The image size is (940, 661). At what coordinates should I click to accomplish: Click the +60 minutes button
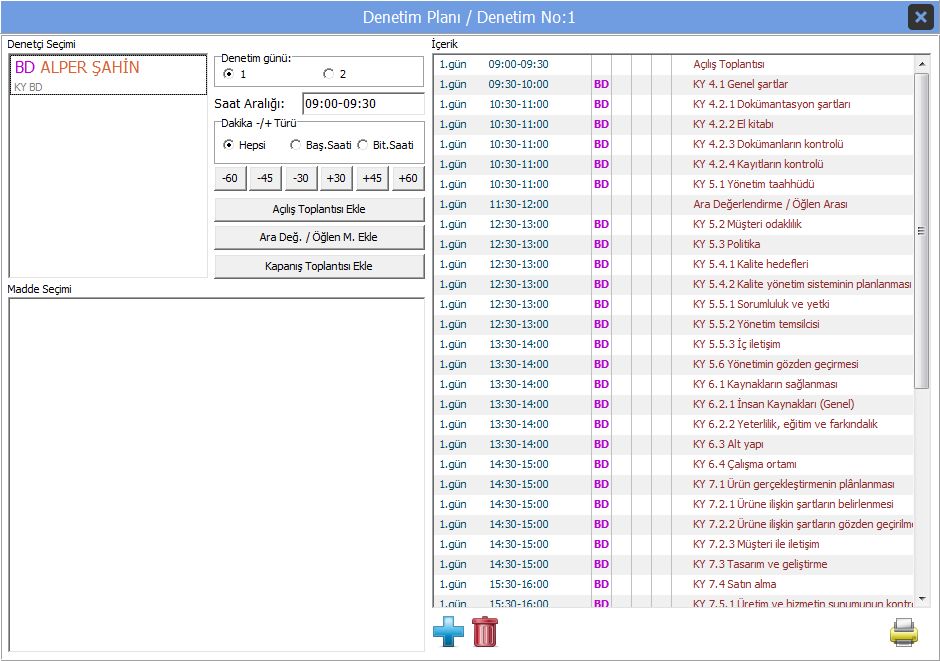pos(408,179)
